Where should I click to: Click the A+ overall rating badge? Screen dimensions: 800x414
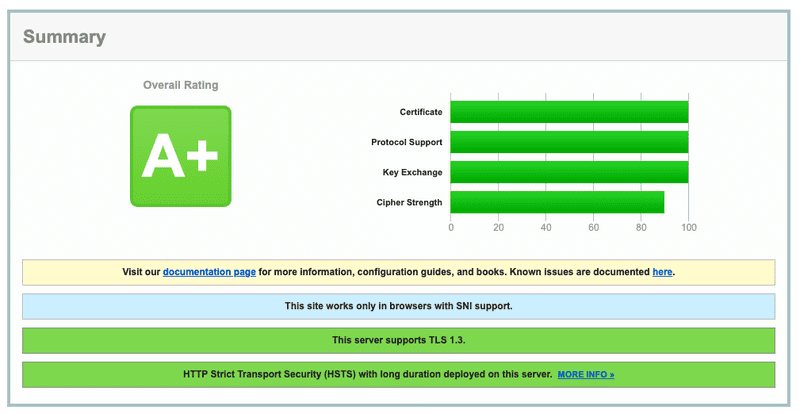click(x=180, y=156)
